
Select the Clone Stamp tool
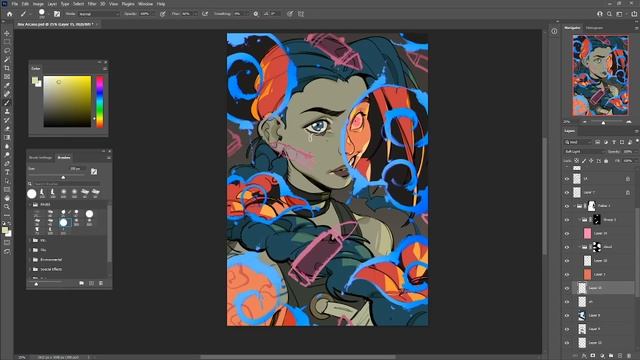tap(7, 111)
